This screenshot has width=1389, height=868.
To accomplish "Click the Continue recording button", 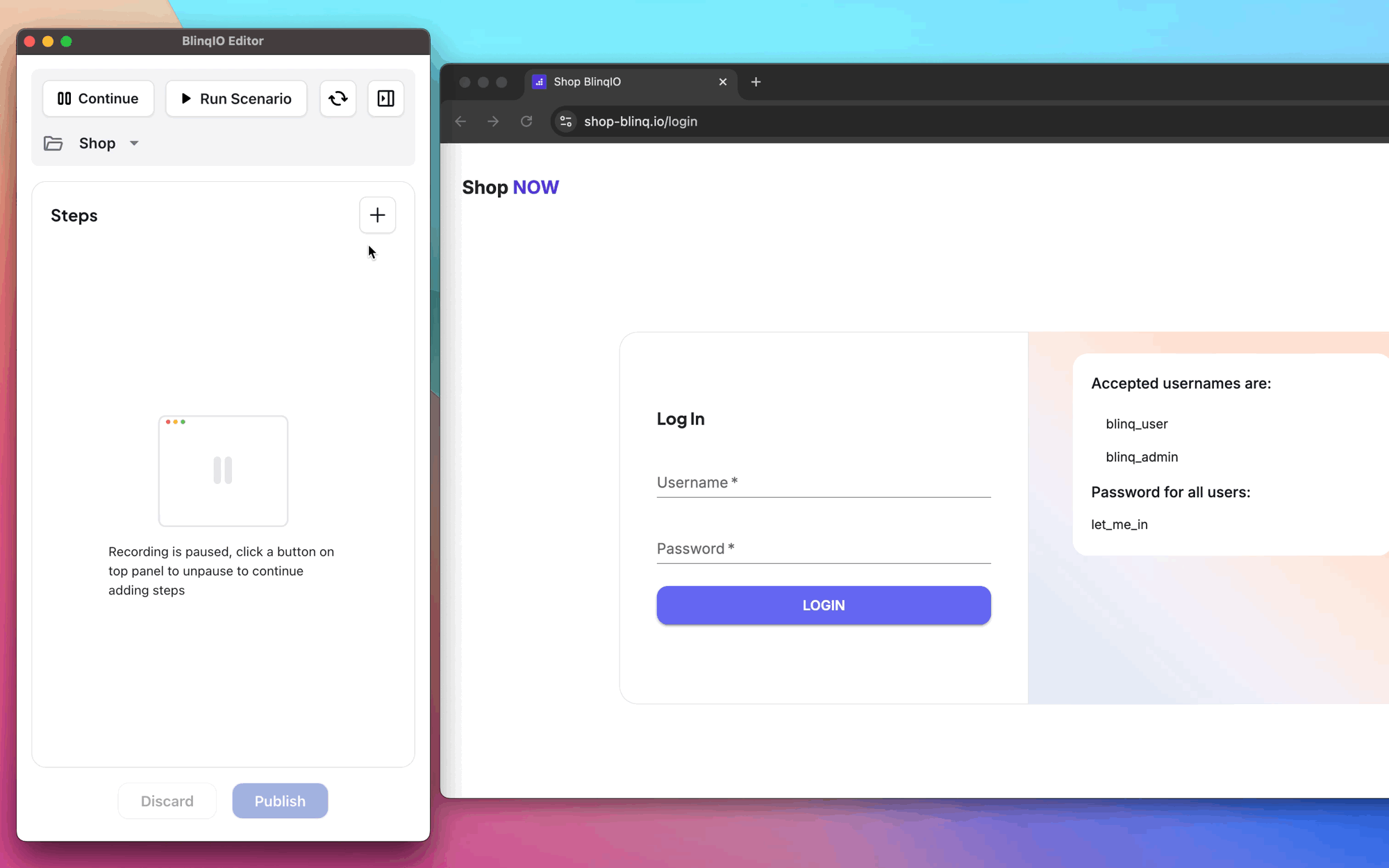I will pyautogui.click(x=98, y=98).
